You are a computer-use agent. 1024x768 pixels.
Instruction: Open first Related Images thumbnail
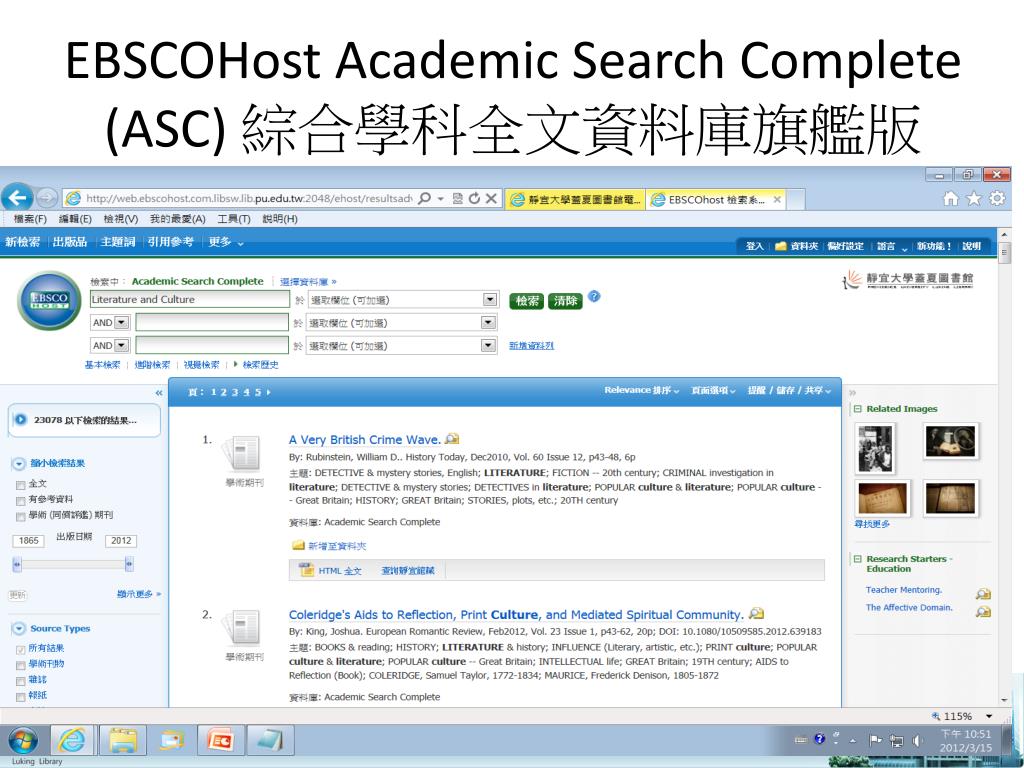coord(875,448)
